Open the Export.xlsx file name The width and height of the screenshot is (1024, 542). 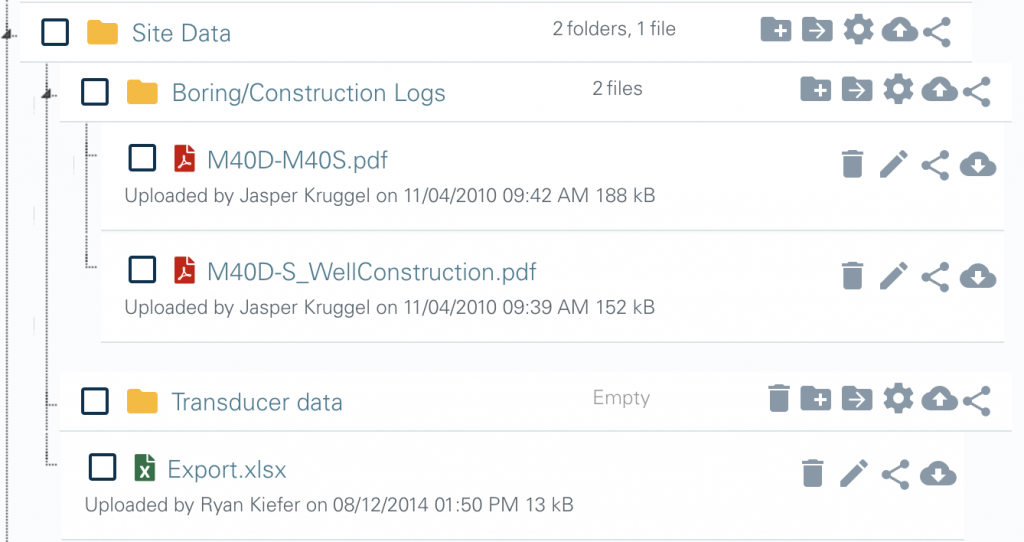tap(227, 470)
